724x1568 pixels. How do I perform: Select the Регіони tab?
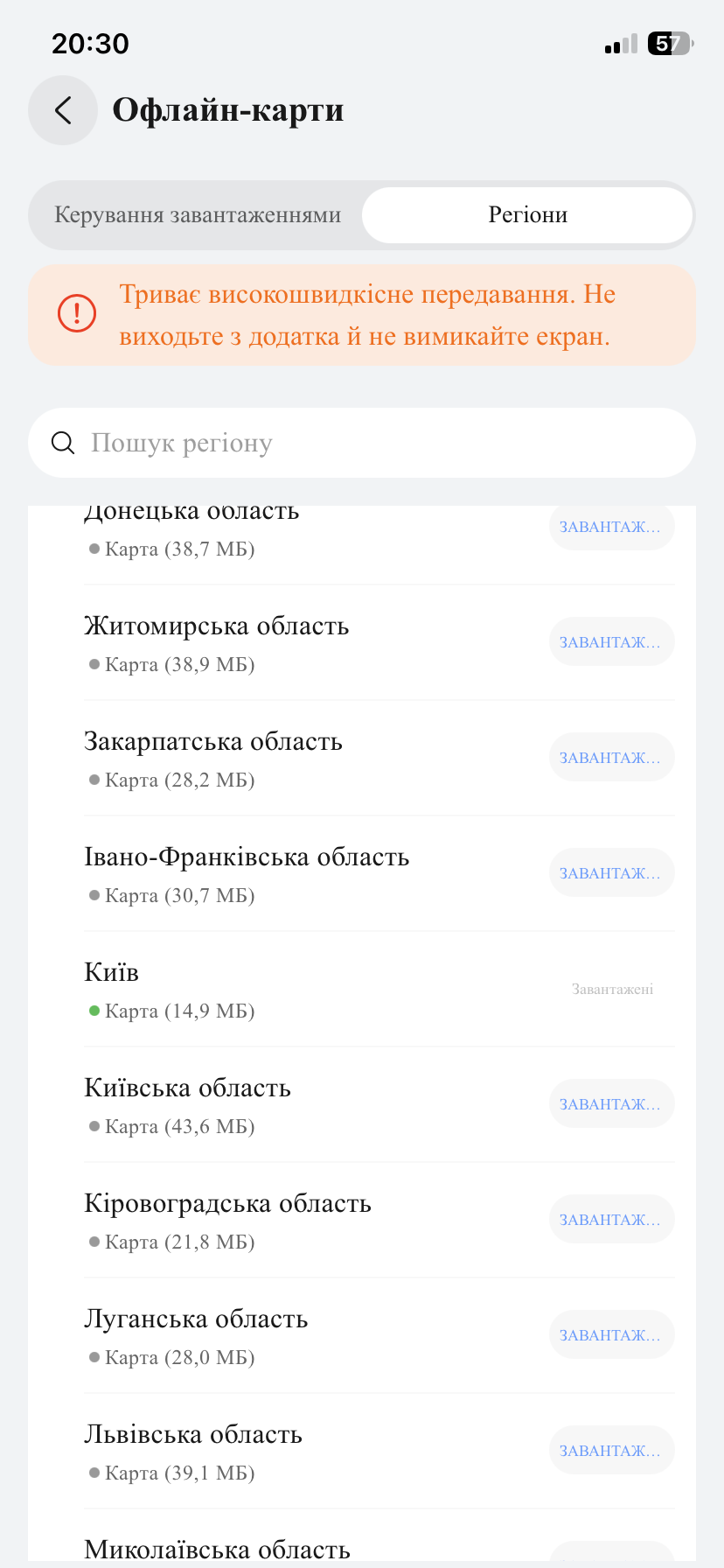(527, 215)
